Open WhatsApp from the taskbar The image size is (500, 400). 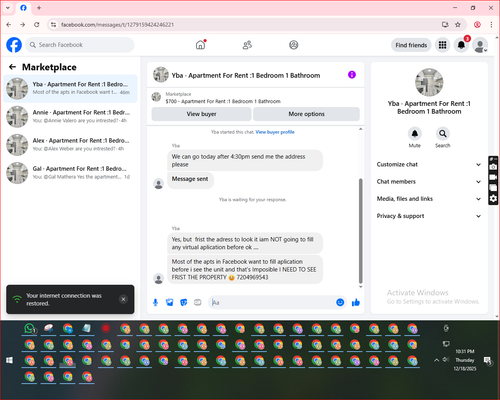click(30, 329)
